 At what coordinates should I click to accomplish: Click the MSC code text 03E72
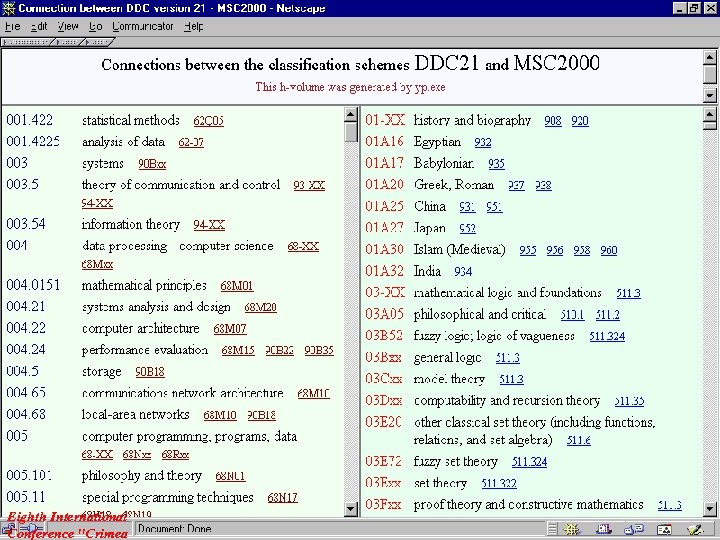point(383,461)
